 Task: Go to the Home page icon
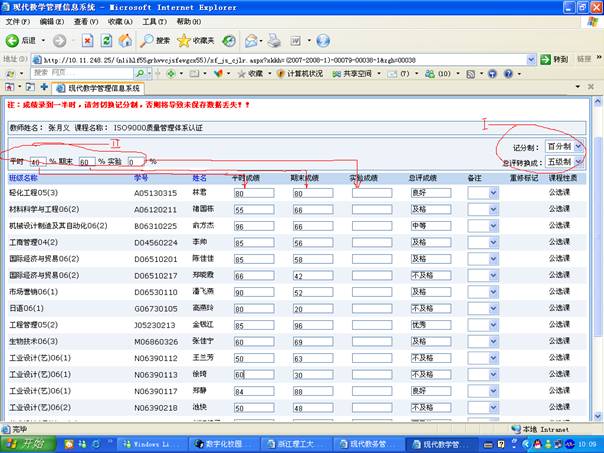point(125,41)
